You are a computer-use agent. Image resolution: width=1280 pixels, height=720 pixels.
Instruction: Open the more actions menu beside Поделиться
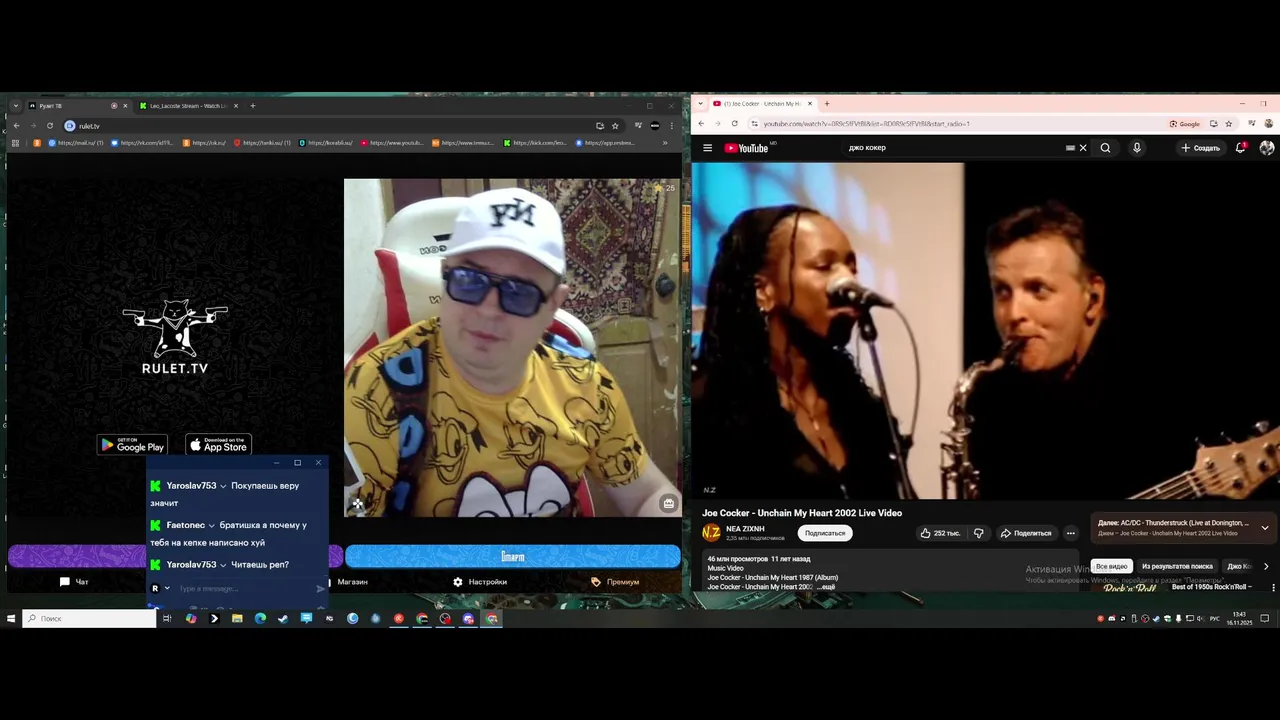[x=1070, y=533]
